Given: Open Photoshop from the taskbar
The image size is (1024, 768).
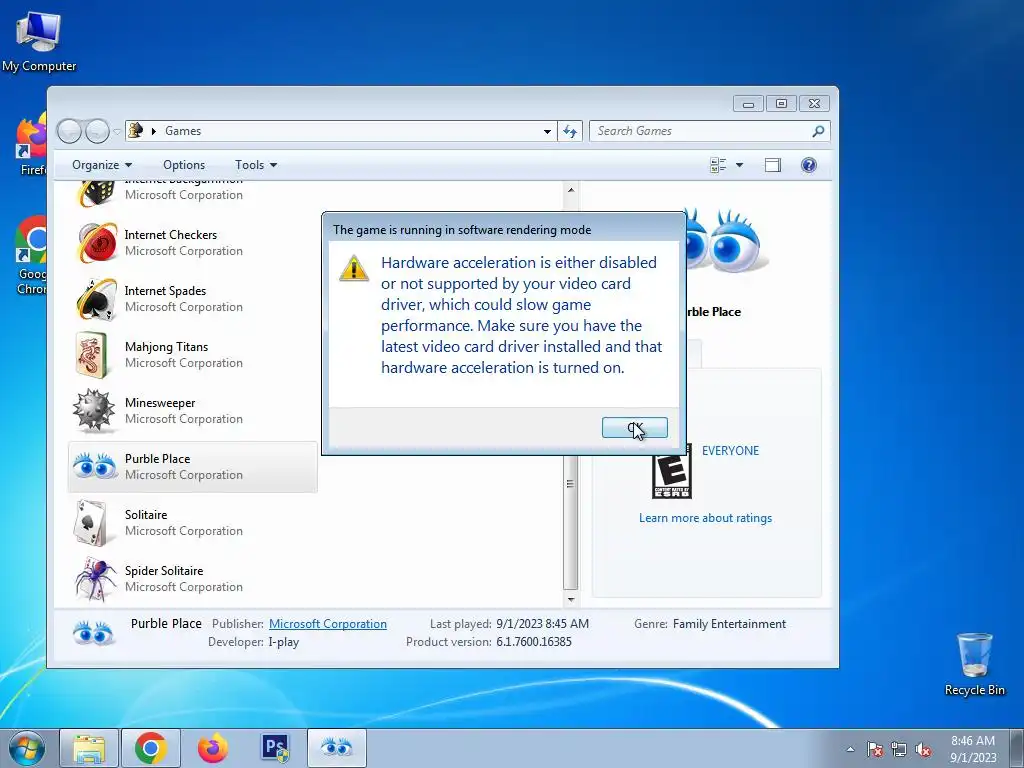Looking at the screenshot, I should coord(275,748).
